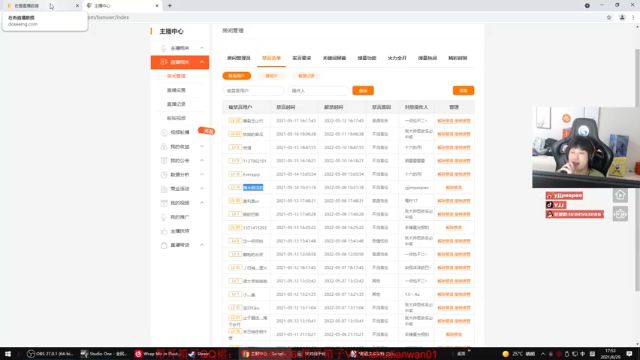
Task: Click the level badge in the 2021-05-17 16:17:45 row
Action: point(235,121)
